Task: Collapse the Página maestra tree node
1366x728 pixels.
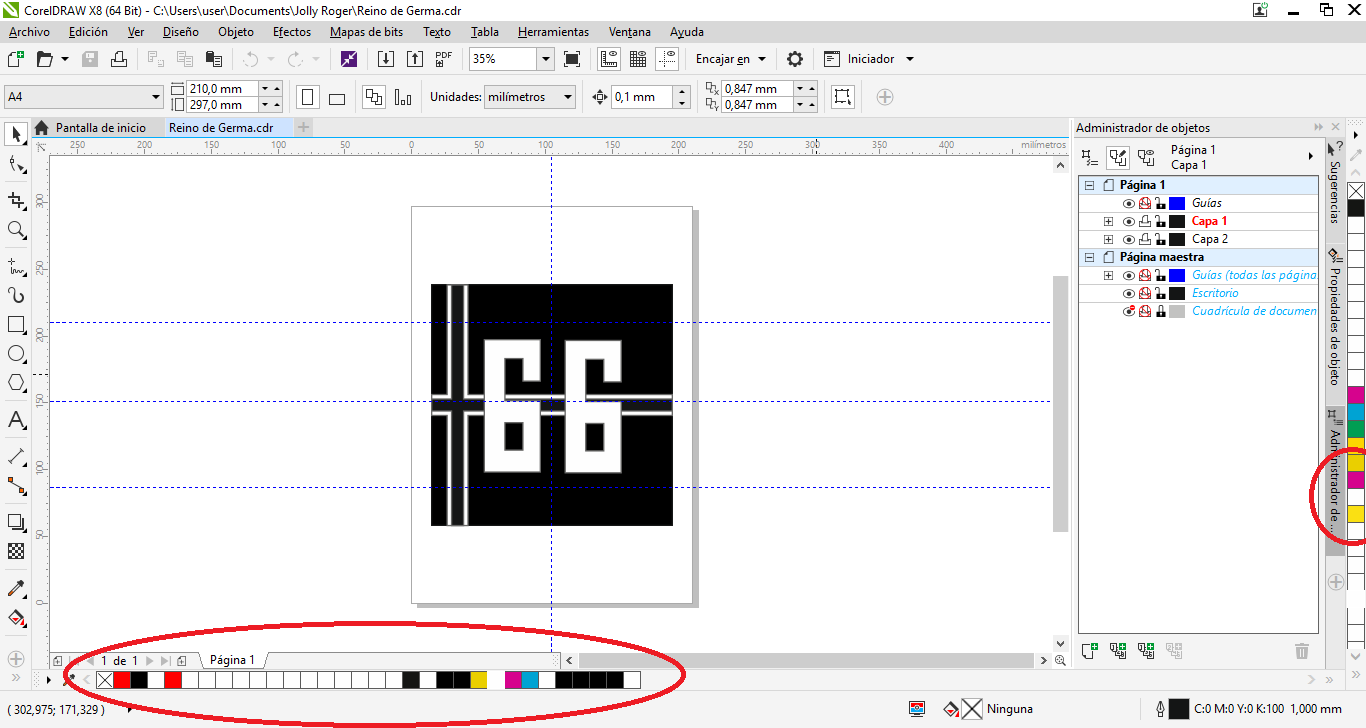Action: 1089,256
